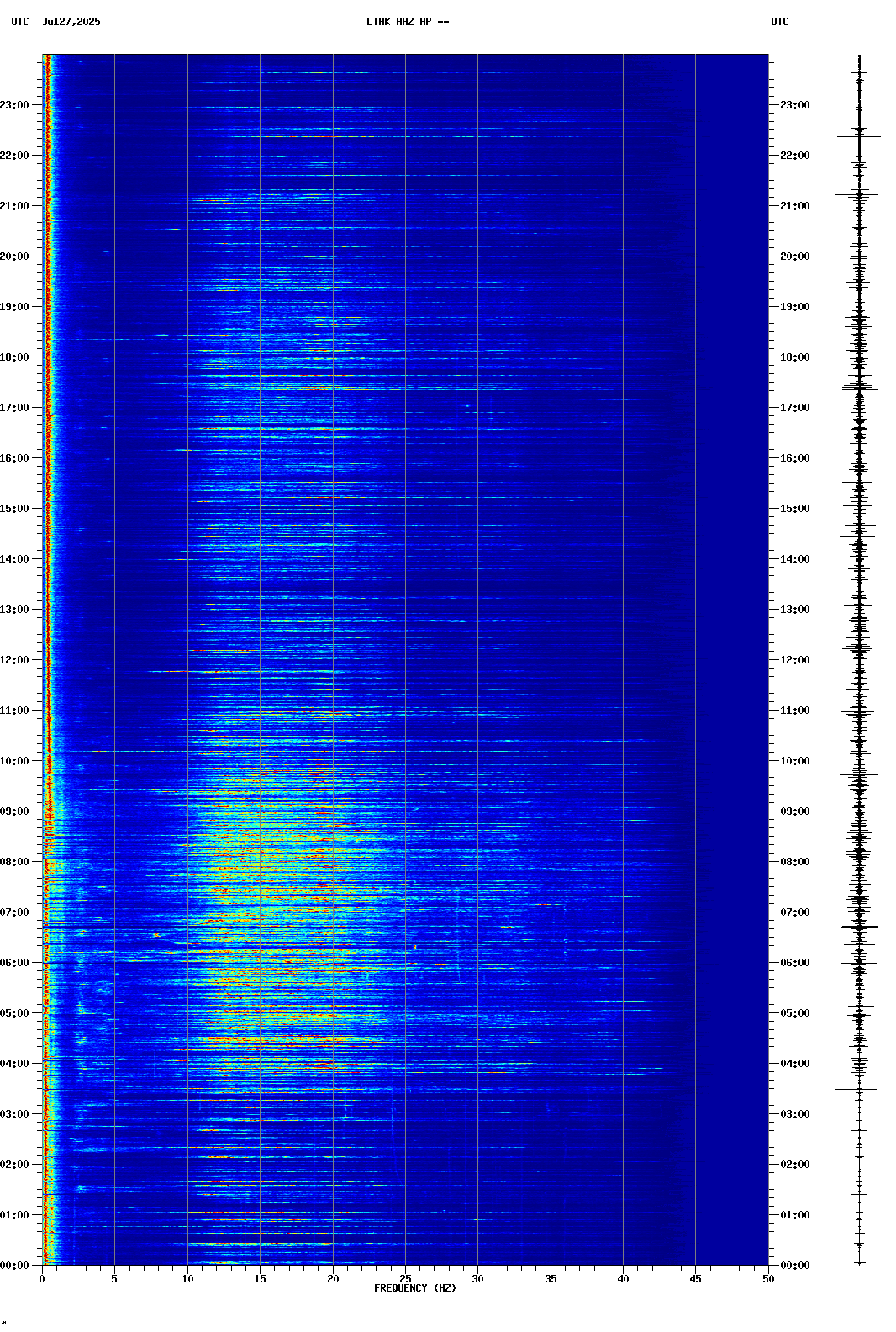Select 19:00 on the left time axis

pos(14,307)
